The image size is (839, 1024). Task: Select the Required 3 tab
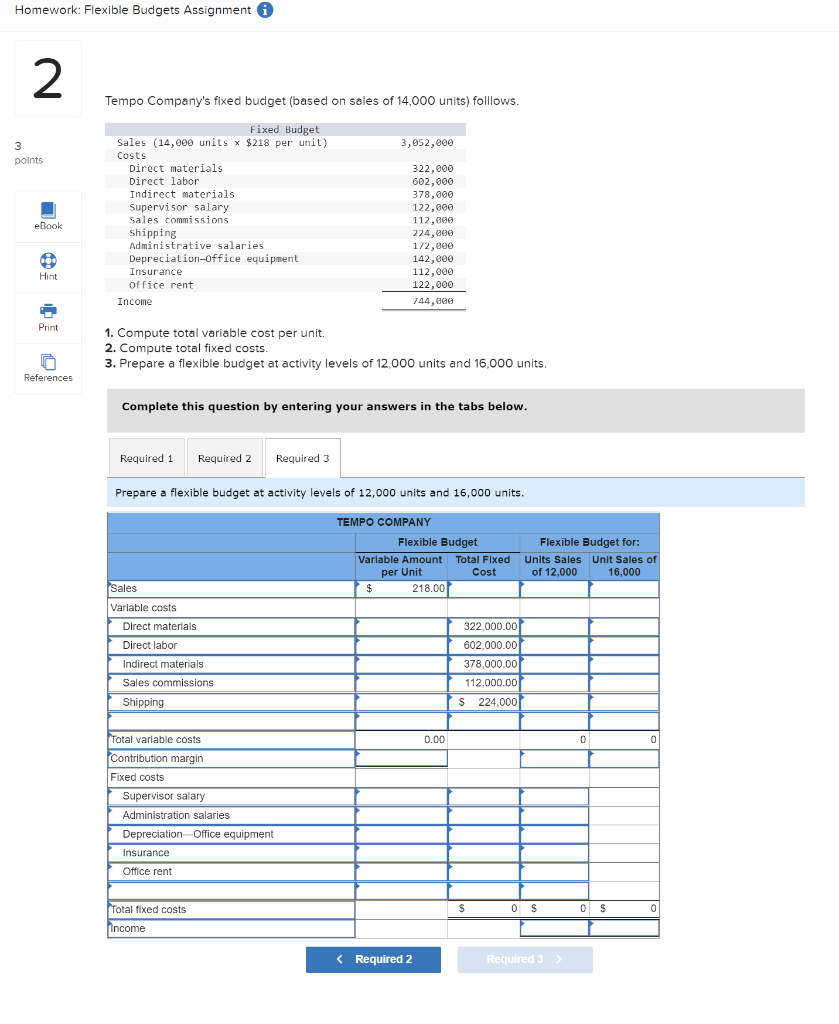coord(302,457)
